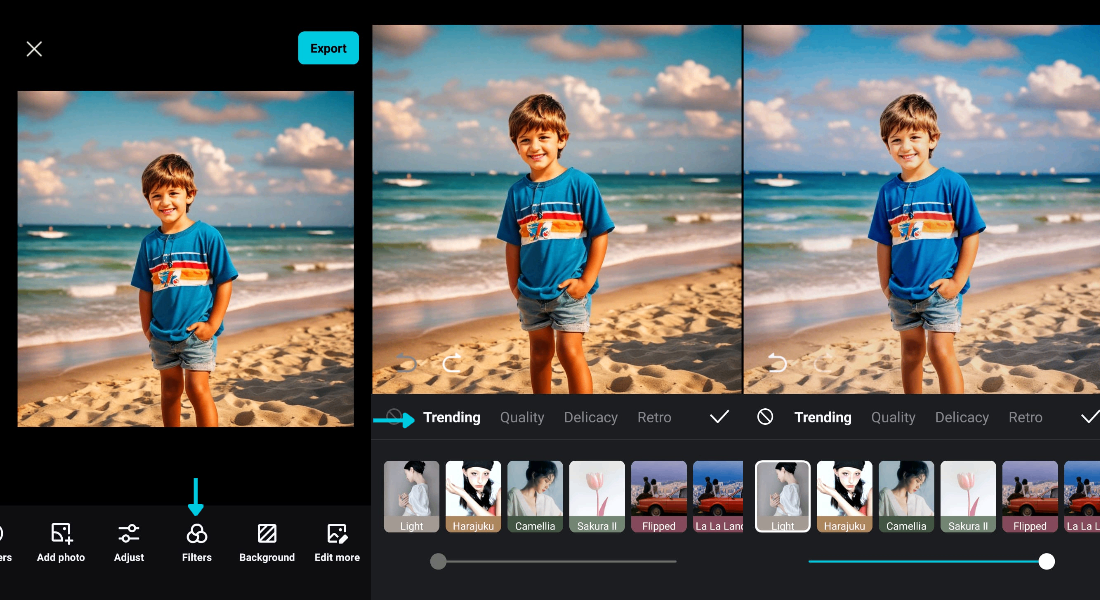Click redo arrow in the middle panel
This screenshot has width=1100, height=600.
point(452,363)
